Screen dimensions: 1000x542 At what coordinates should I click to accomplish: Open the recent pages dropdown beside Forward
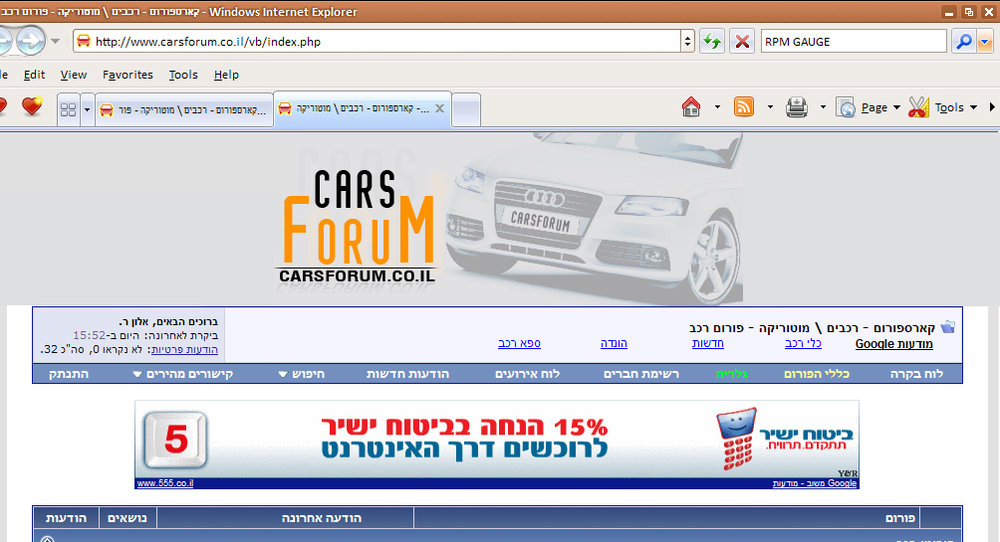[x=55, y=41]
